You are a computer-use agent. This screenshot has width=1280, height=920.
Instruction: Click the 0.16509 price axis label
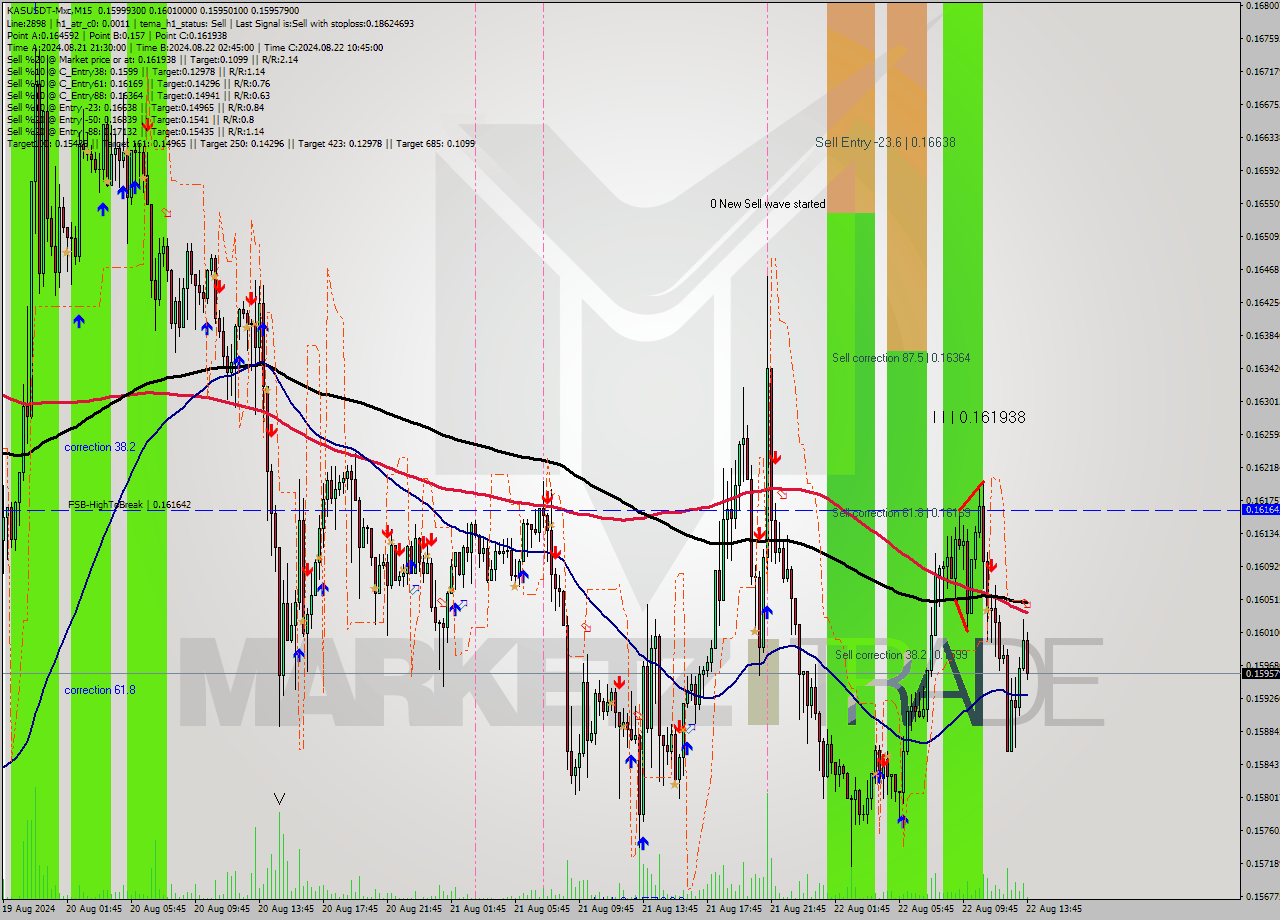[1261, 236]
